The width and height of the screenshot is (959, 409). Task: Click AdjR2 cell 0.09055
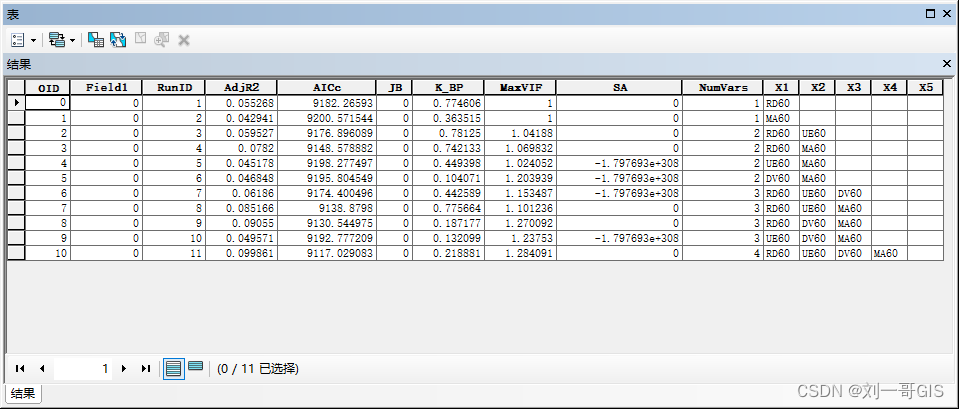click(241, 223)
